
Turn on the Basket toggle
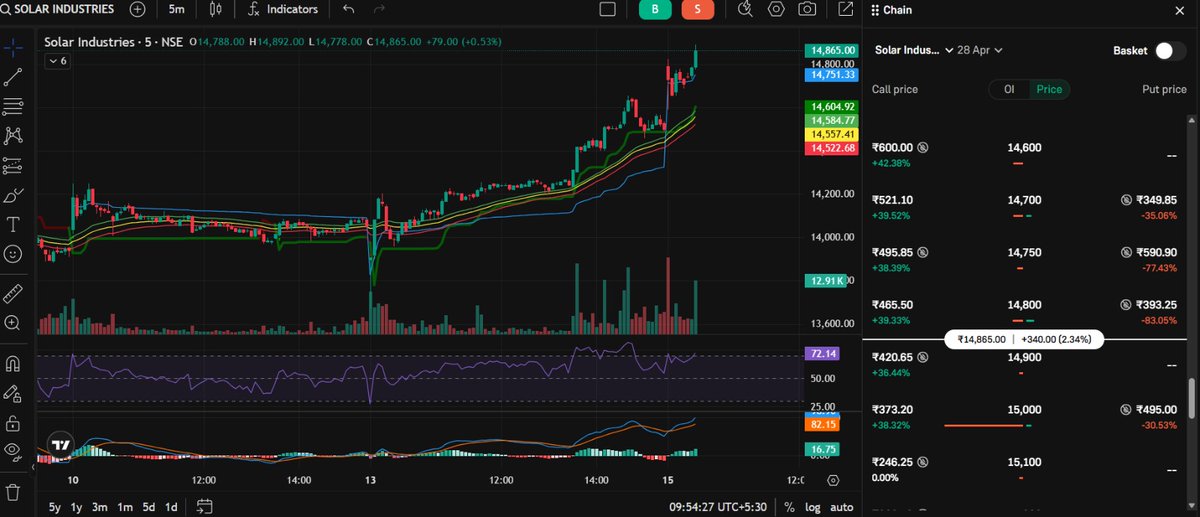point(1170,50)
